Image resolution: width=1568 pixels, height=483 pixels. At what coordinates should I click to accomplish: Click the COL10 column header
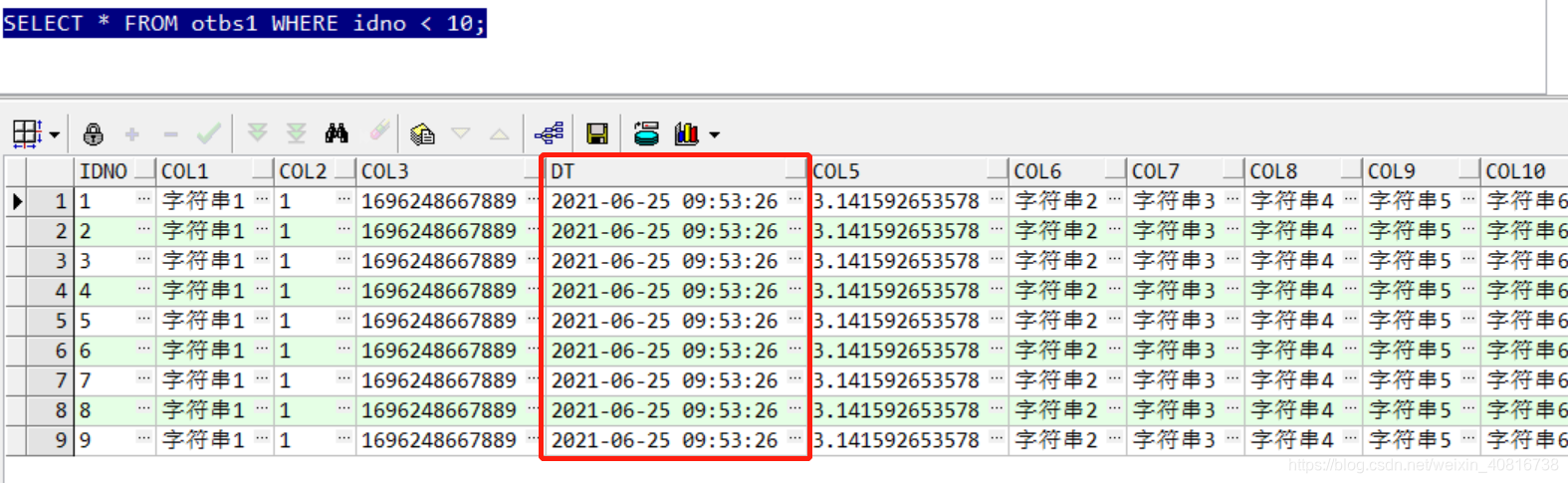coord(1524,171)
